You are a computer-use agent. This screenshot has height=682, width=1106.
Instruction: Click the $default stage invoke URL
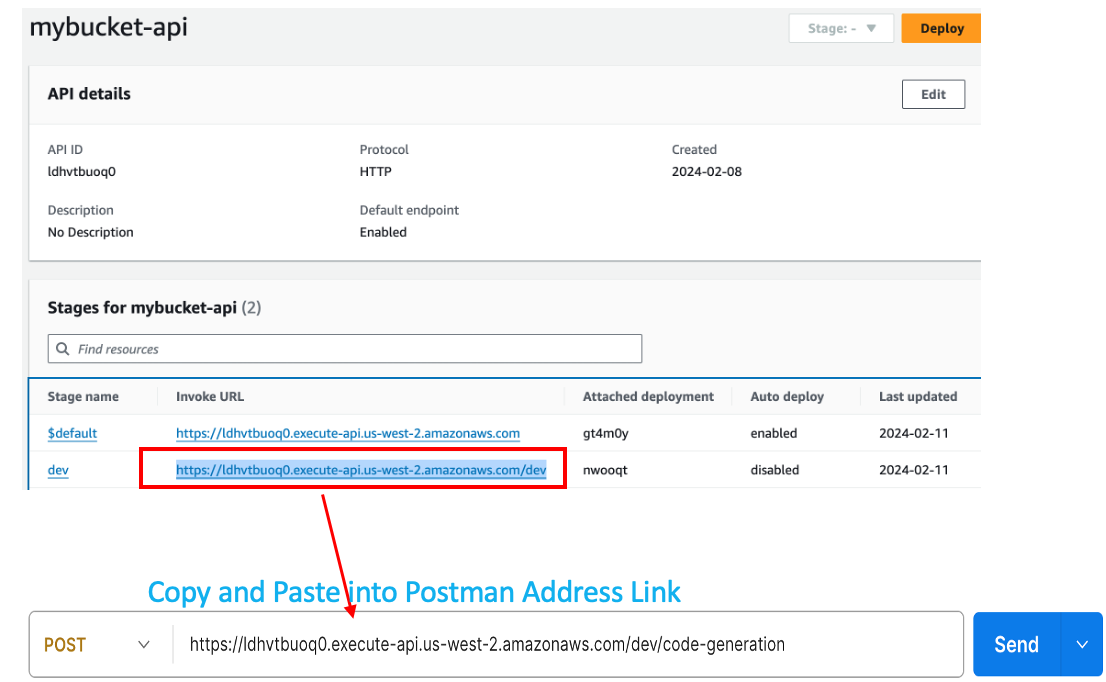(348, 433)
